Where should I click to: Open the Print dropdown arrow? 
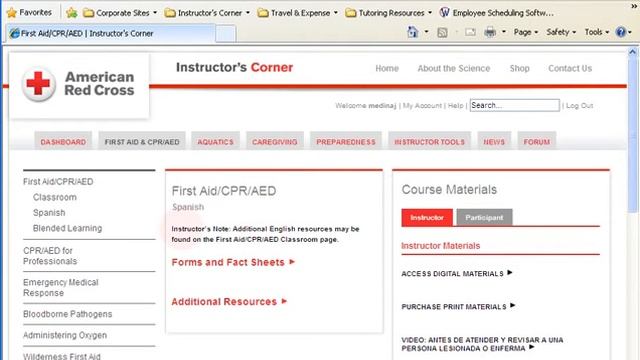point(504,32)
